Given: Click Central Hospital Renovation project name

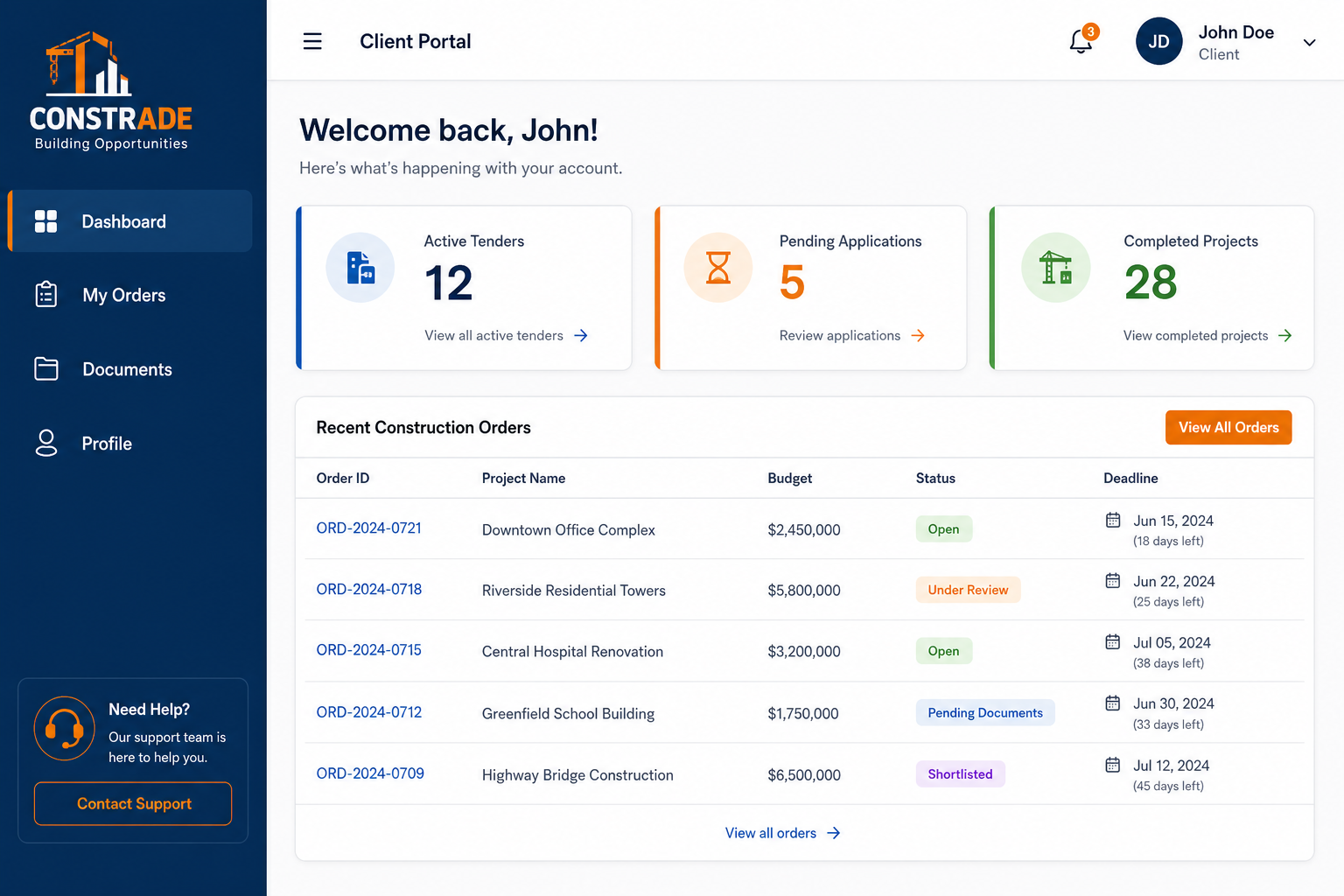Looking at the screenshot, I should [x=572, y=652].
